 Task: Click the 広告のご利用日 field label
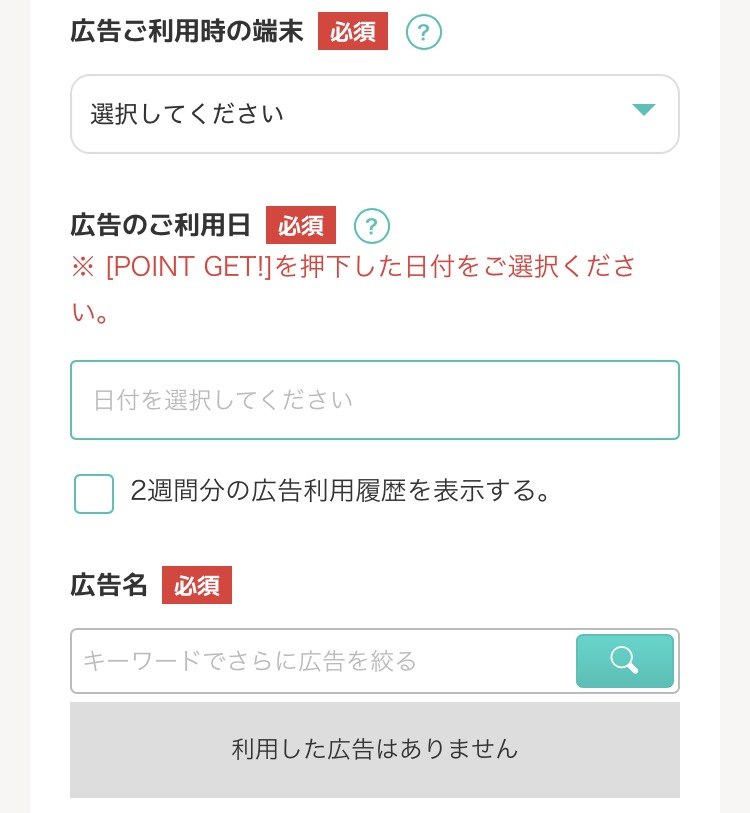161,225
